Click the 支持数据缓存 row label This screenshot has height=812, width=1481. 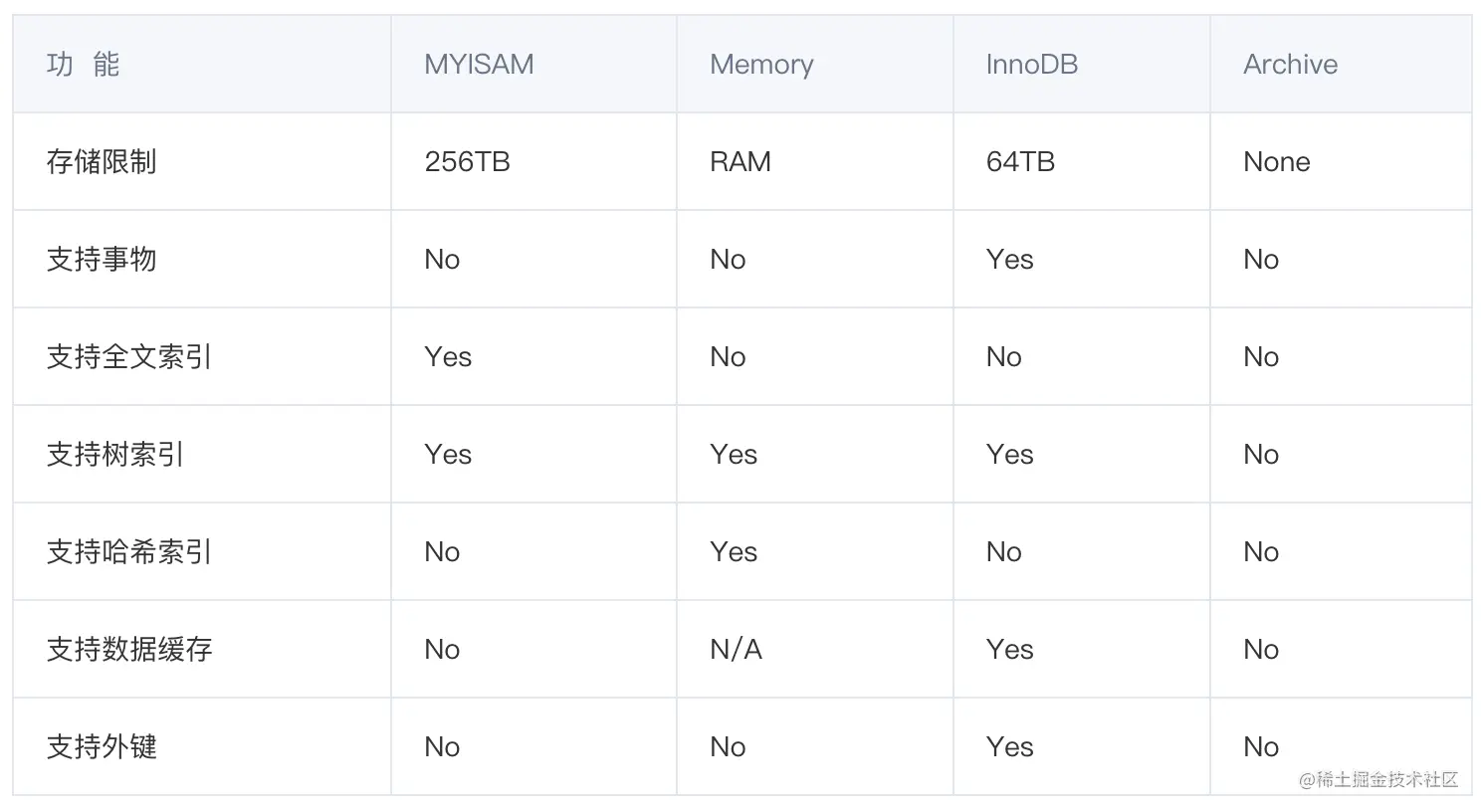(x=129, y=650)
